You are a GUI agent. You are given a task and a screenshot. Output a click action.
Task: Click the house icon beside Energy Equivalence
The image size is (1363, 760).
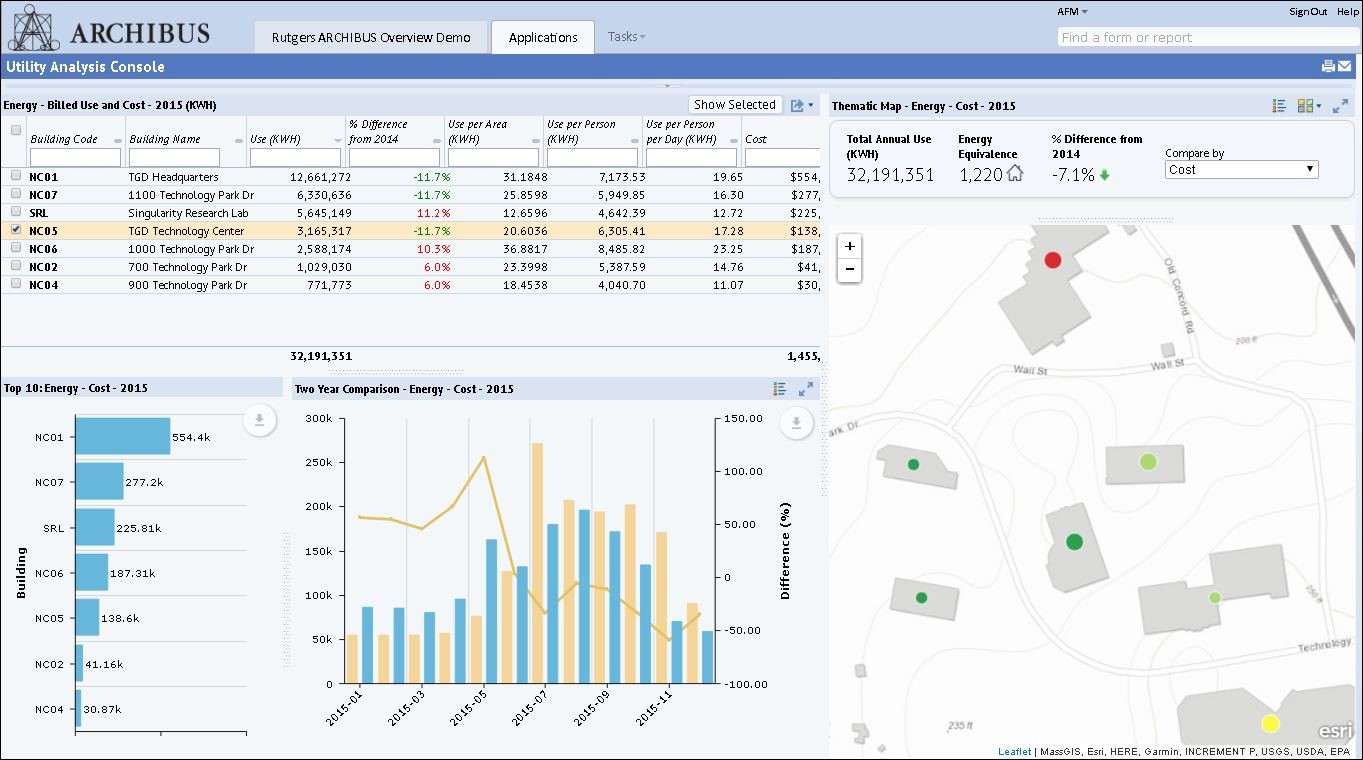1015,174
